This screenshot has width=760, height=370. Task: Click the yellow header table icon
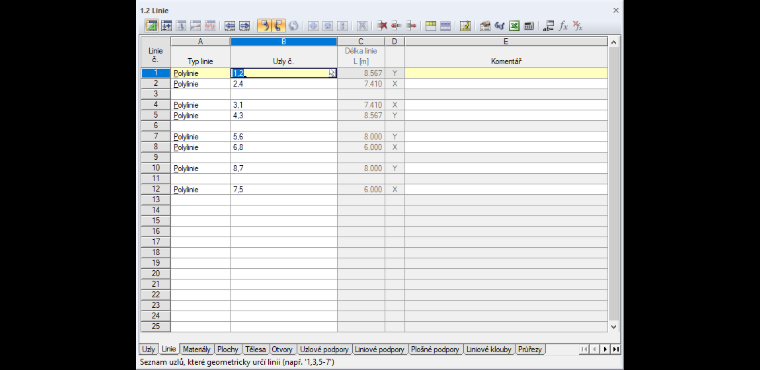coord(430,26)
